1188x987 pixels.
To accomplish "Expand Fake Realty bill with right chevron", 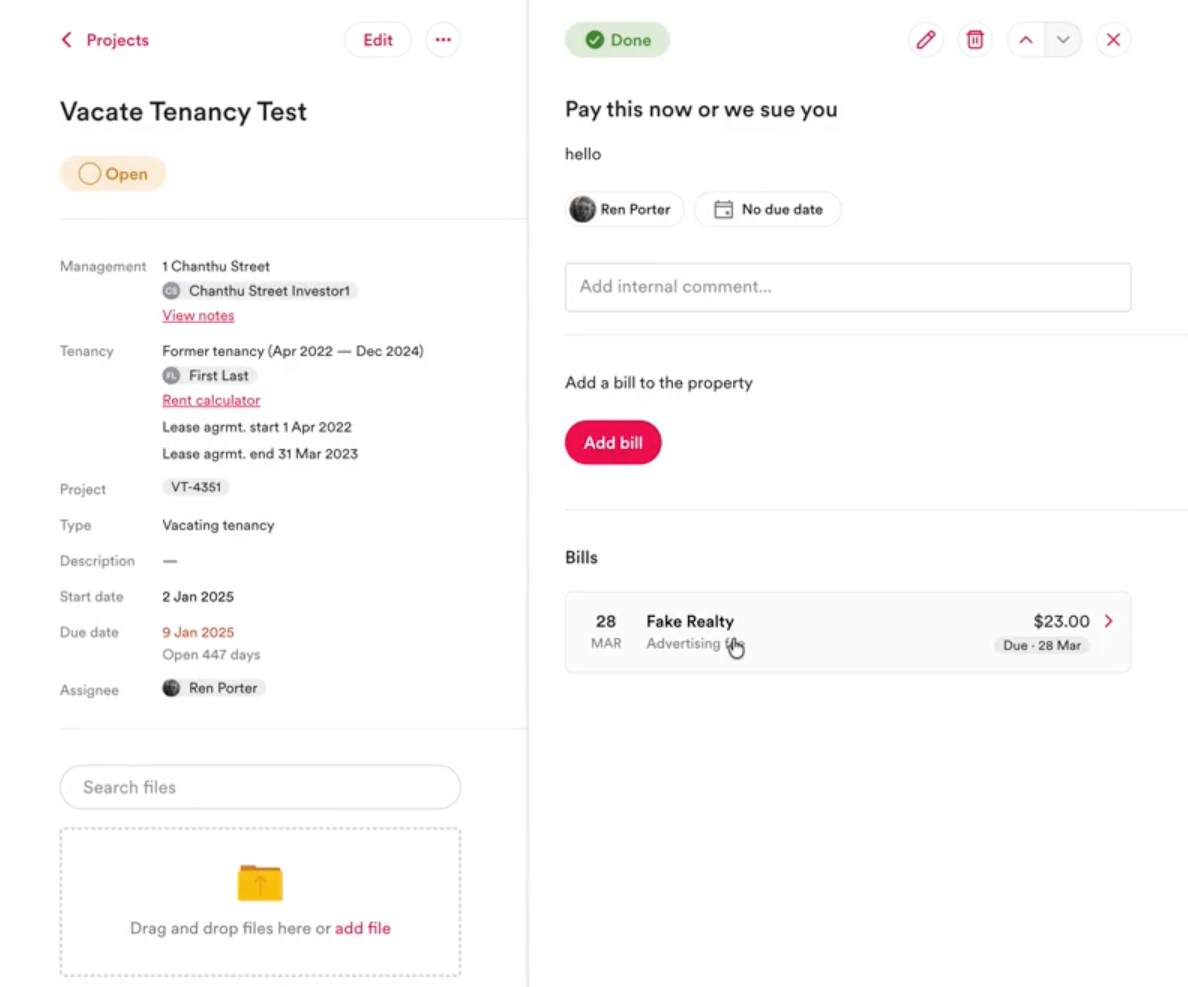I will click(1109, 621).
